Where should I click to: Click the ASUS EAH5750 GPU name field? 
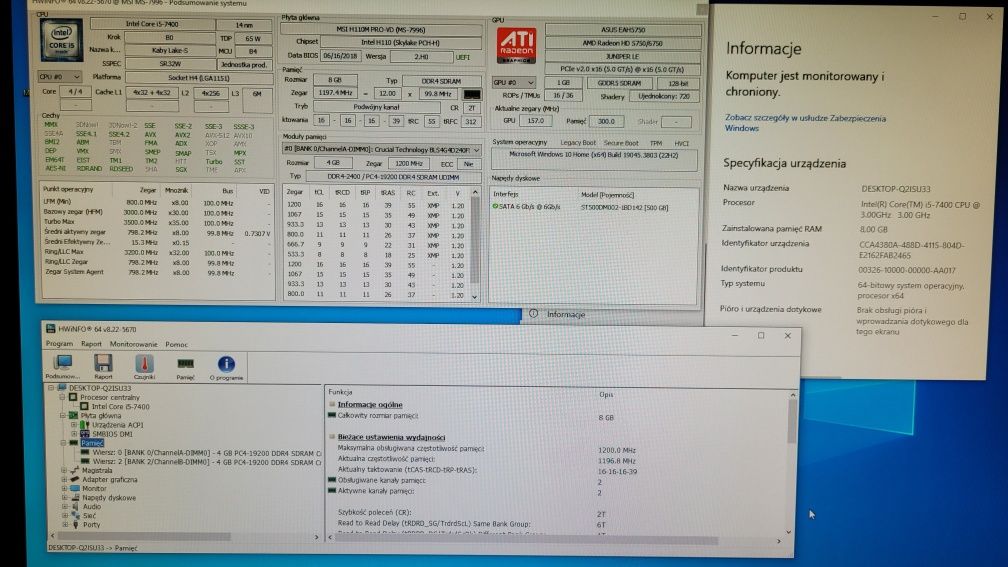tap(622, 30)
